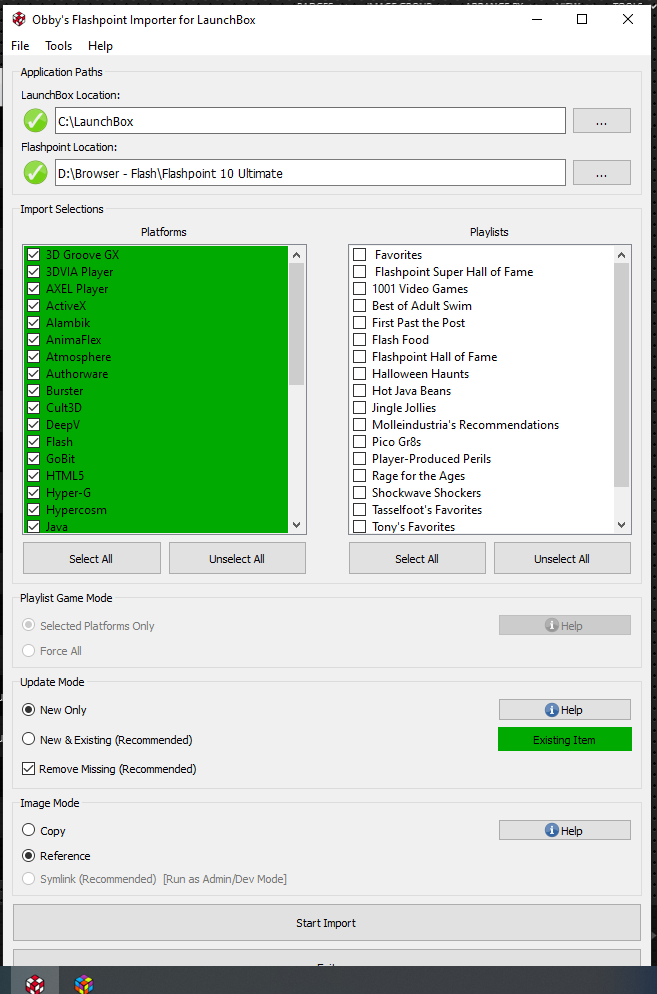Image resolution: width=657 pixels, height=994 pixels.
Task: Open the File menu
Action: click(x=20, y=46)
